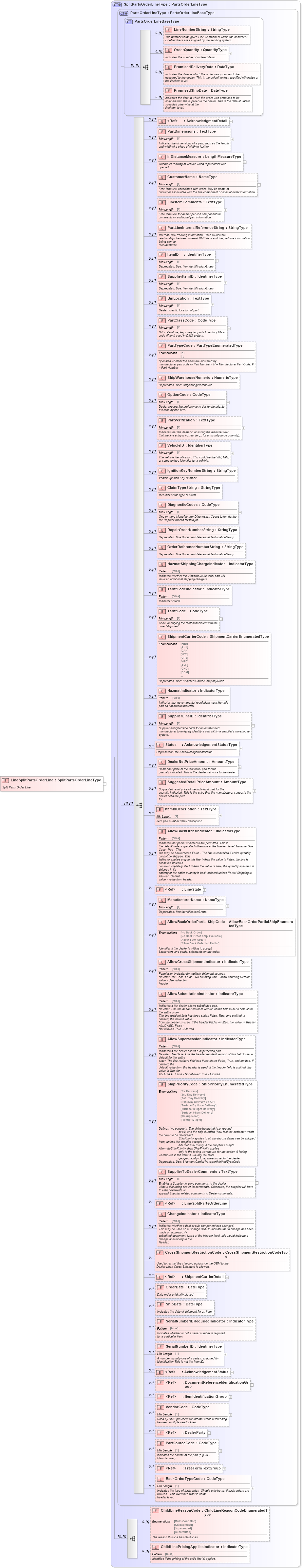
Task: Select the 'OrderReferenceNumberString : StringType' label
Action: point(205,546)
